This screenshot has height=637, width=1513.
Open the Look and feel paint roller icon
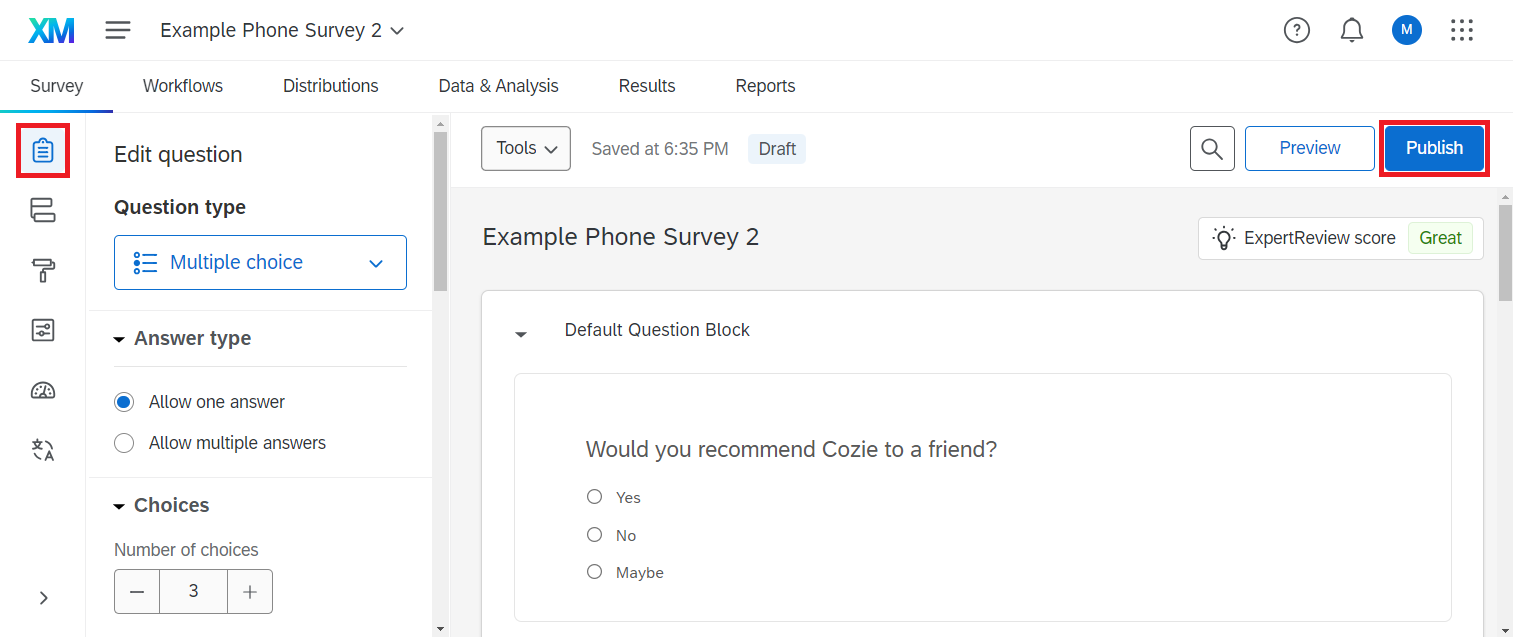pyautogui.click(x=43, y=270)
